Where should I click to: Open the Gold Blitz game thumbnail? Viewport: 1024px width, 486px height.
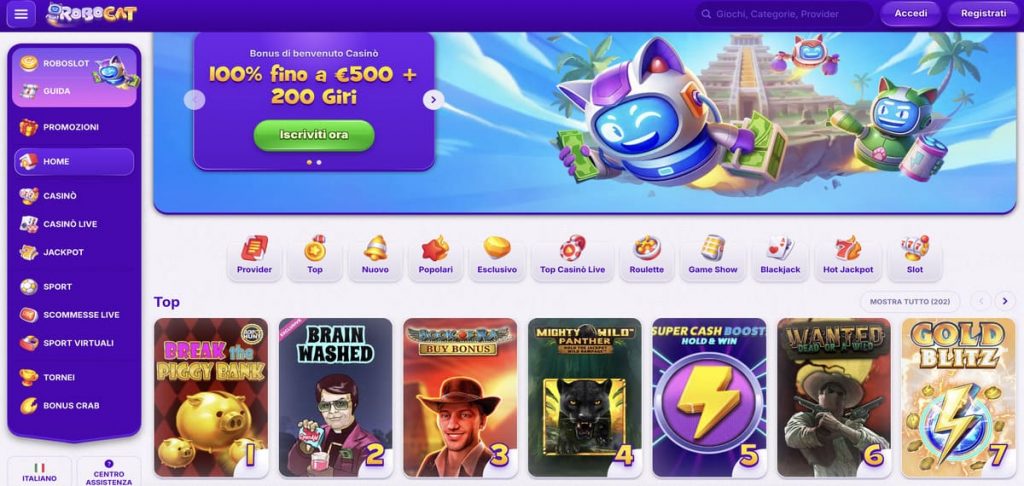(x=958, y=398)
